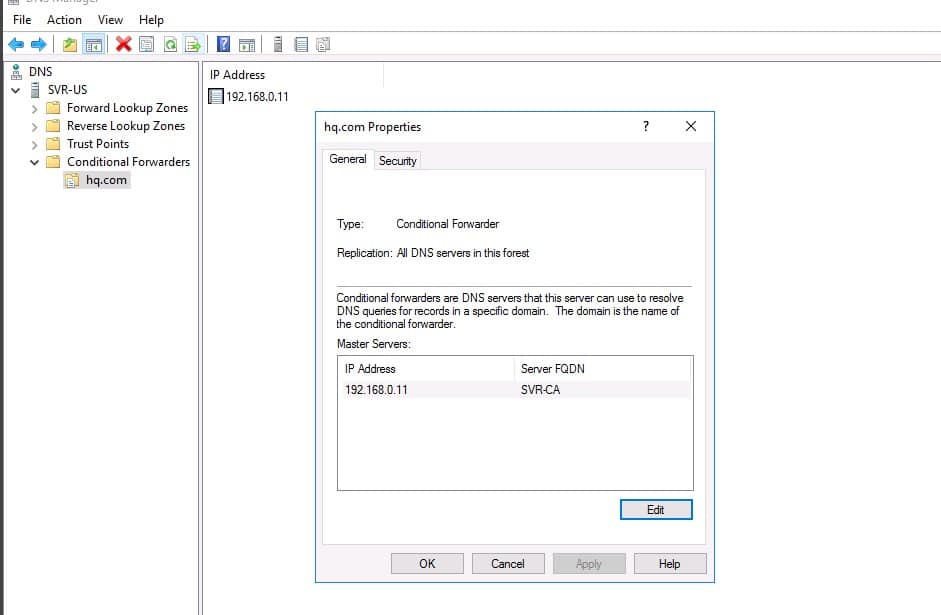Collapse the SVR-US server node
The width and height of the screenshot is (941, 615).
click(16, 90)
